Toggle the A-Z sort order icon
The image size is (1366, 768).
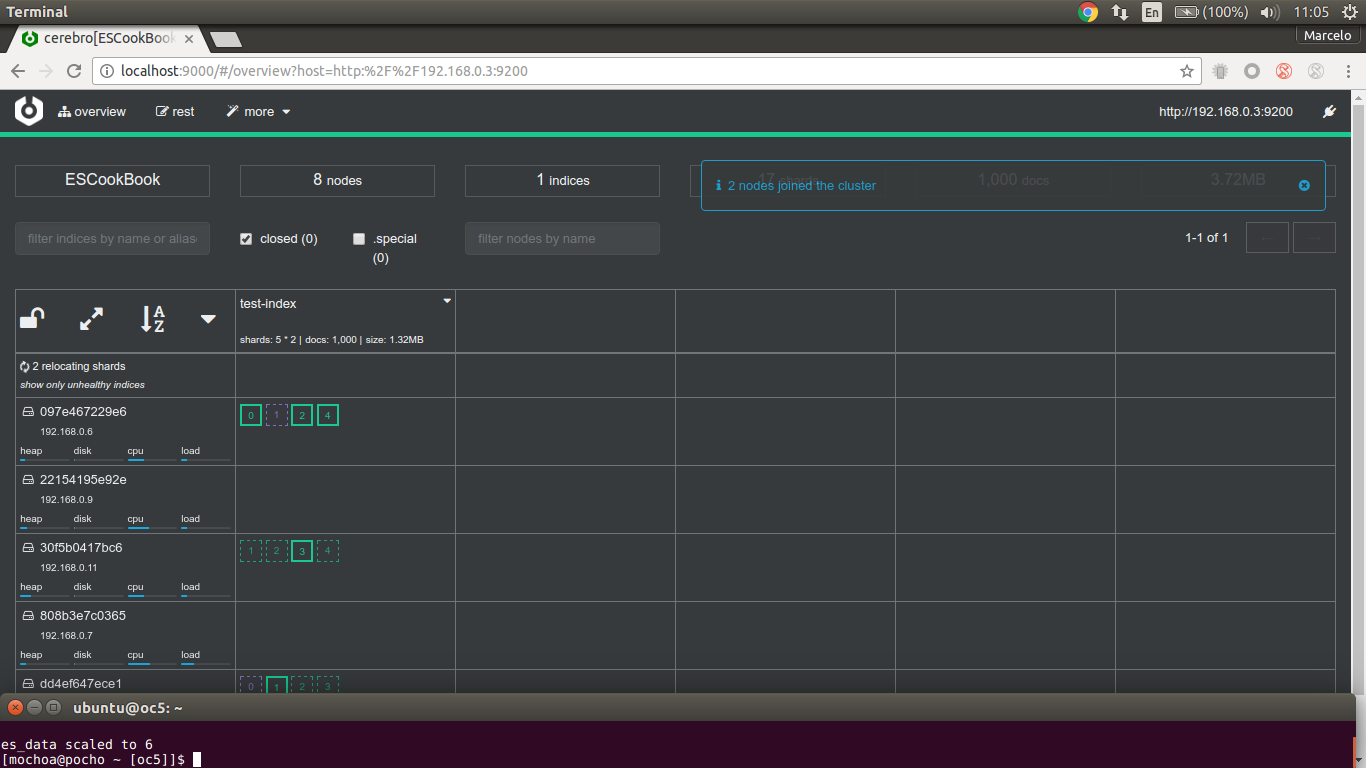(152, 319)
